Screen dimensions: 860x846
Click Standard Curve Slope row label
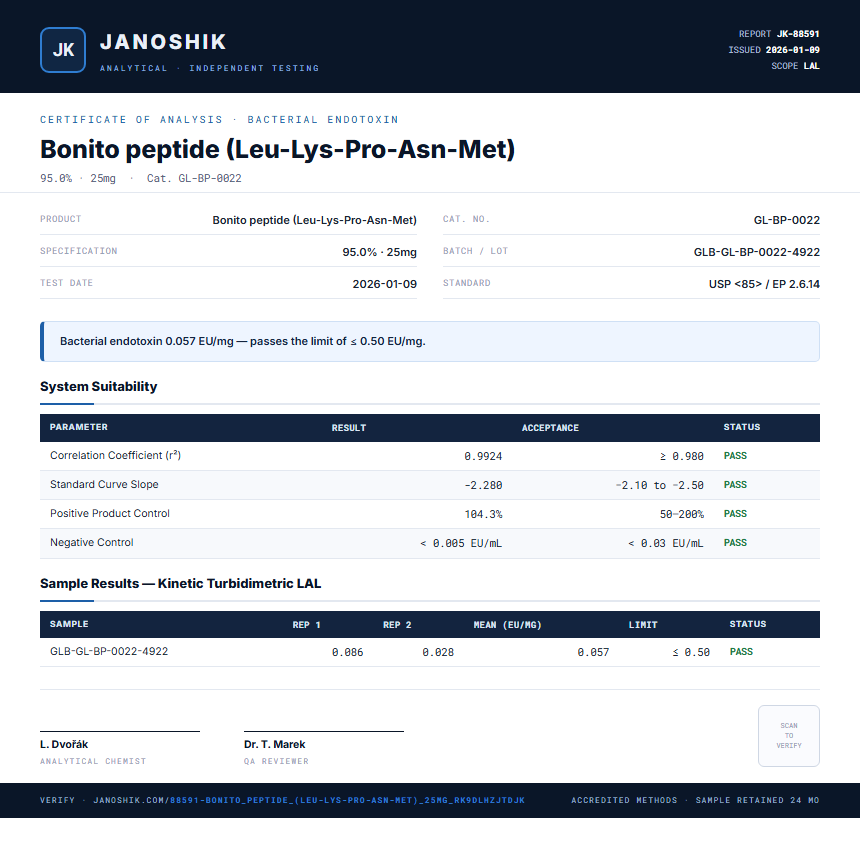tap(104, 484)
